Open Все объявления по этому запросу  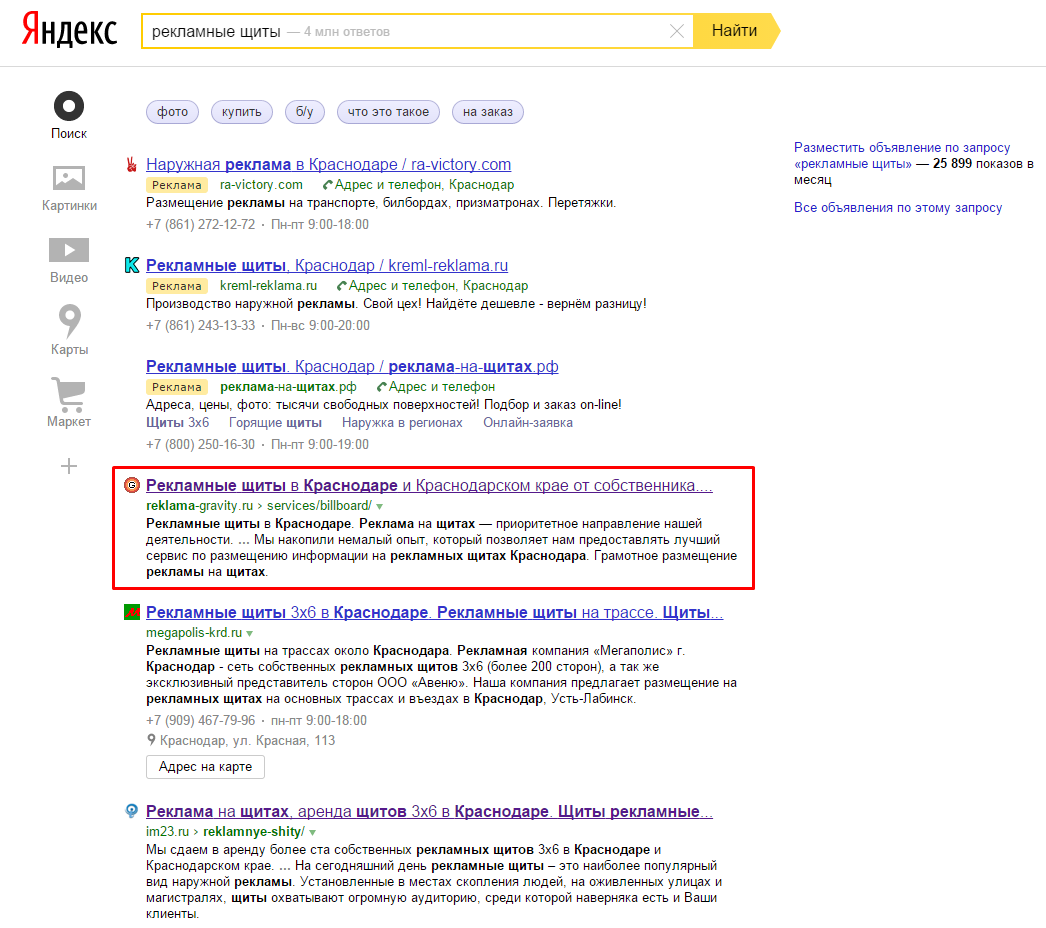[x=898, y=207]
